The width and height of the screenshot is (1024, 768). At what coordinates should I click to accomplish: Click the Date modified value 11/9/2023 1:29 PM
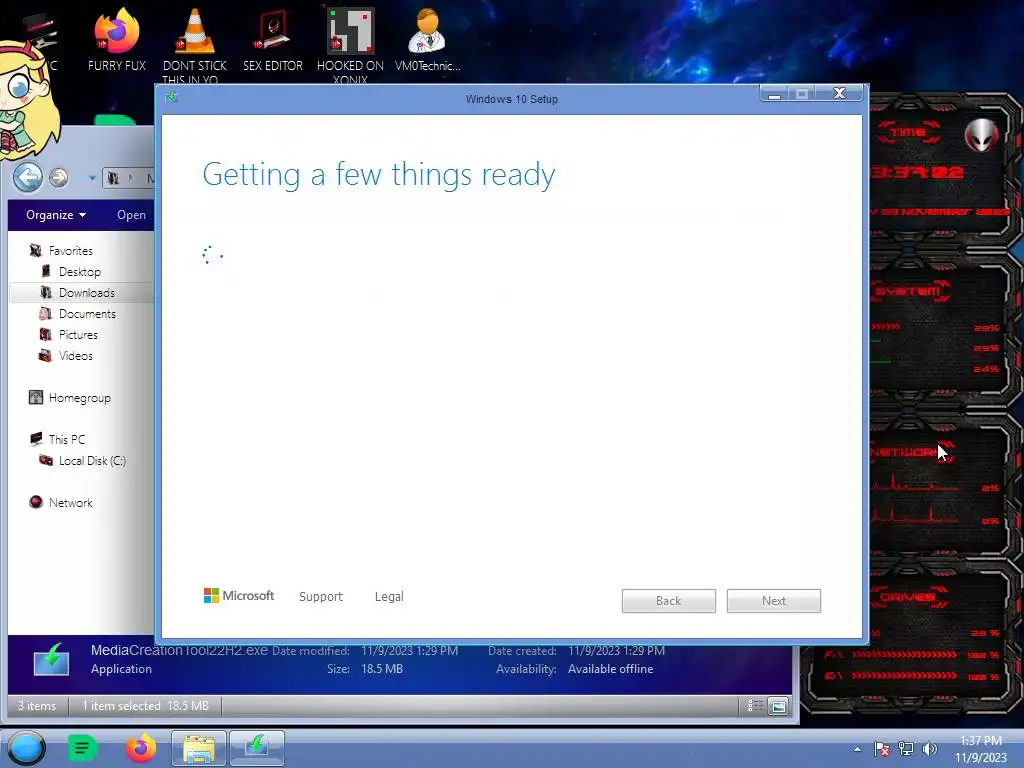409,650
